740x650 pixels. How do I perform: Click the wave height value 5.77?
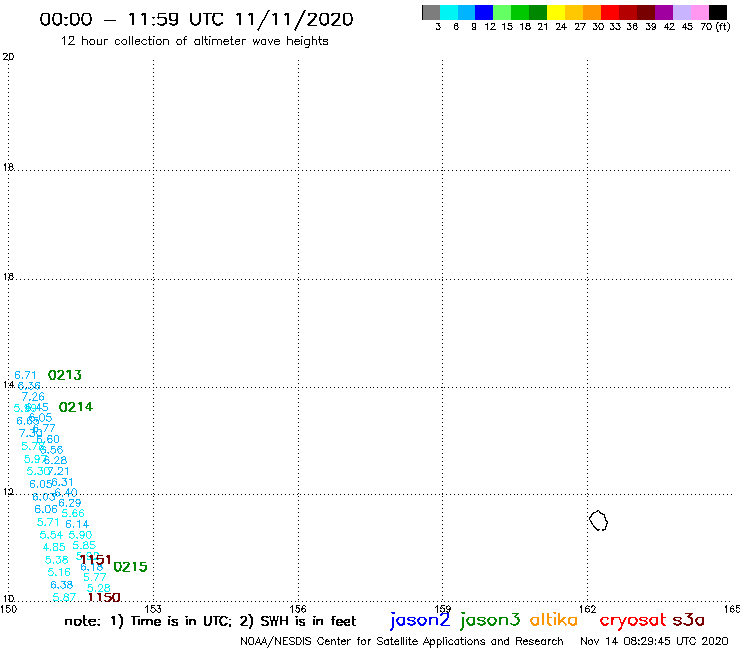tap(95, 577)
